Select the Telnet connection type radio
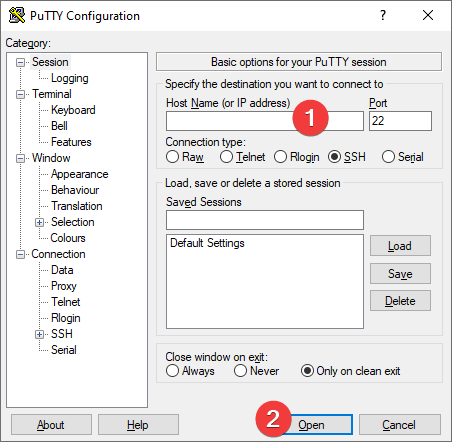Viewport: 452px width, 442px height. pyautogui.click(x=226, y=157)
